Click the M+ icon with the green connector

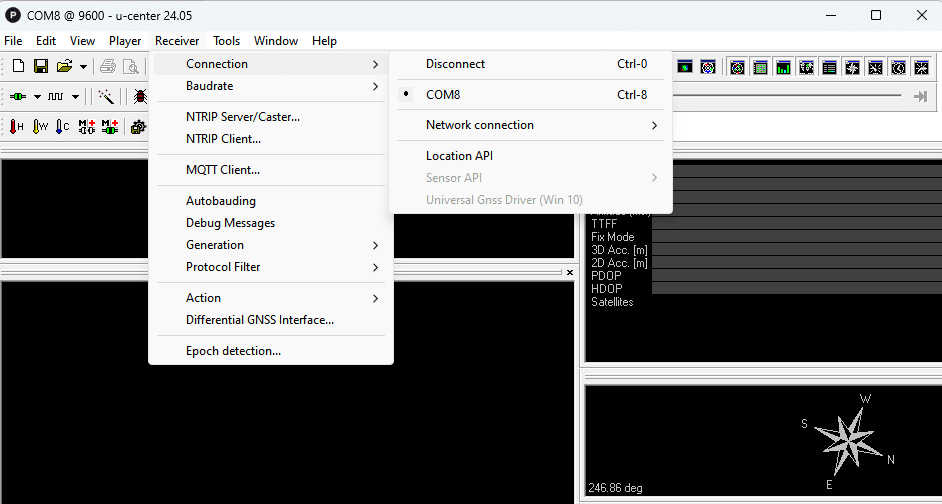[x=109, y=126]
